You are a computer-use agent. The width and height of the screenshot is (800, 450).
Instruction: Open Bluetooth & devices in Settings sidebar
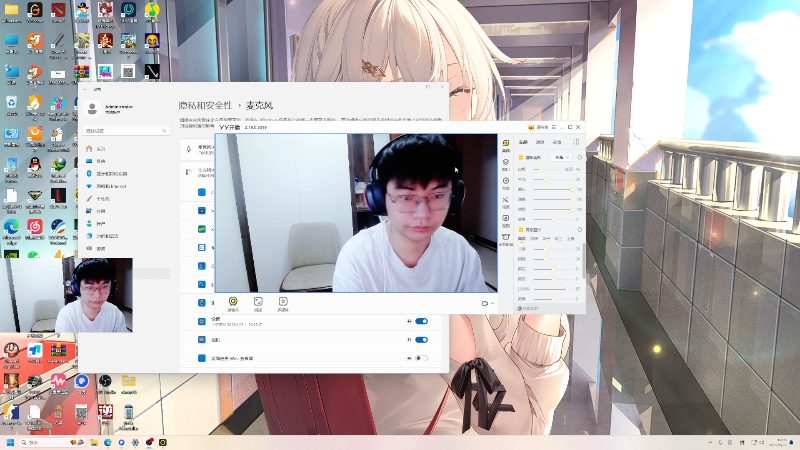(x=107, y=173)
